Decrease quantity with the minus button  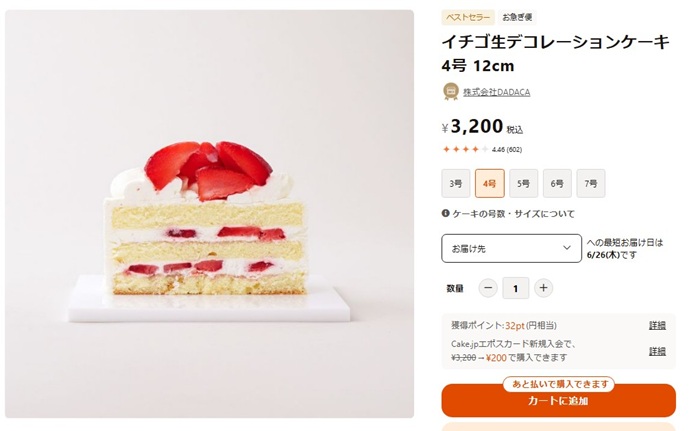[488, 288]
